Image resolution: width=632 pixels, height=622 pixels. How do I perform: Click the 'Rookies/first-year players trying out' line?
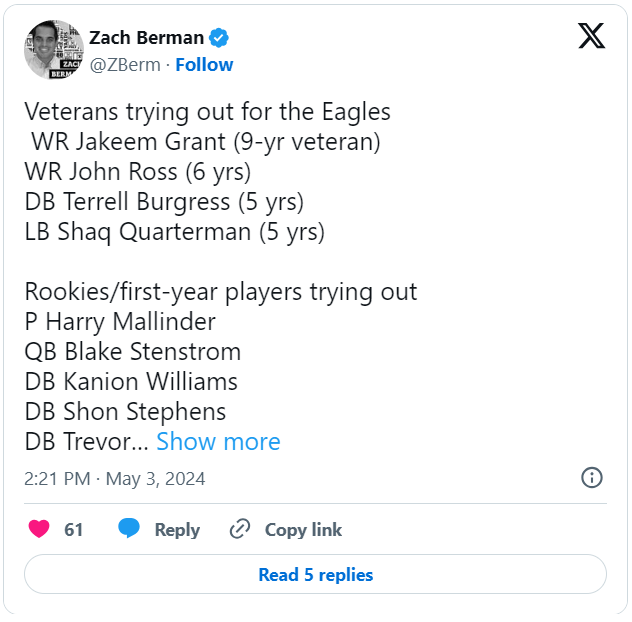[x=220, y=292]
